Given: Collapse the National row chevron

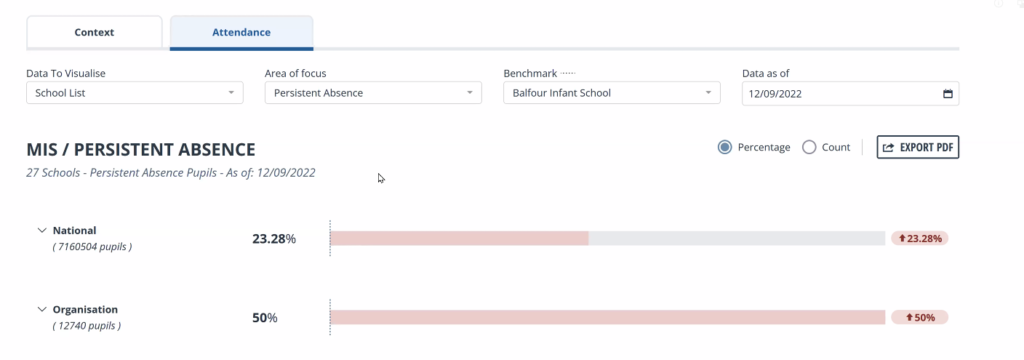Looking at the screenshot, I should point(42,231).
